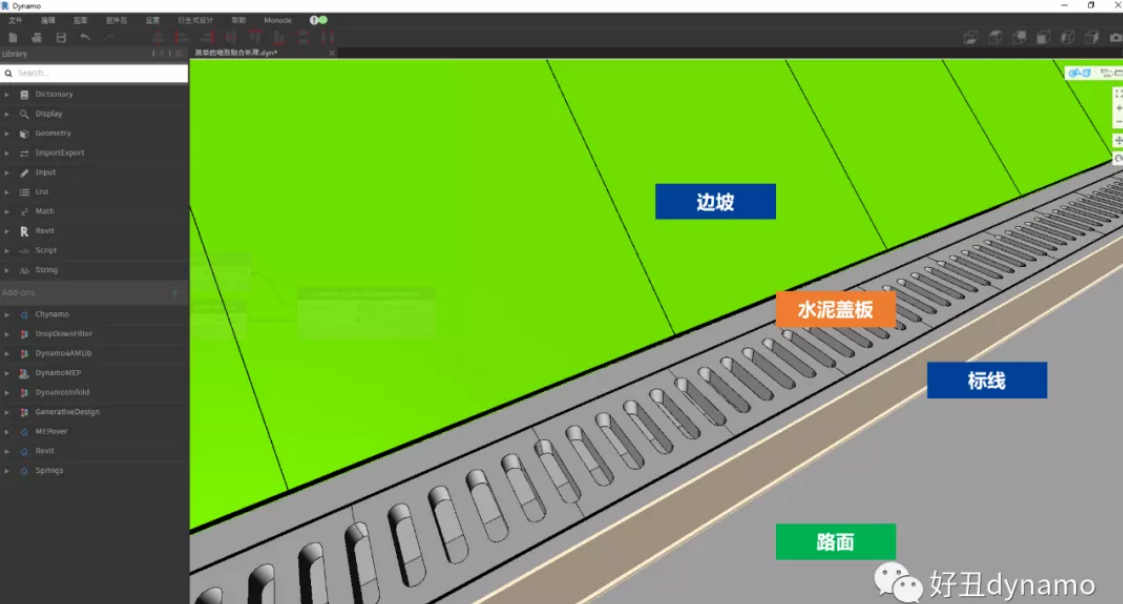
Task: Switch to 3D background preview navigation toggle
Action: pyautogui.click(x=1079, y=72)
